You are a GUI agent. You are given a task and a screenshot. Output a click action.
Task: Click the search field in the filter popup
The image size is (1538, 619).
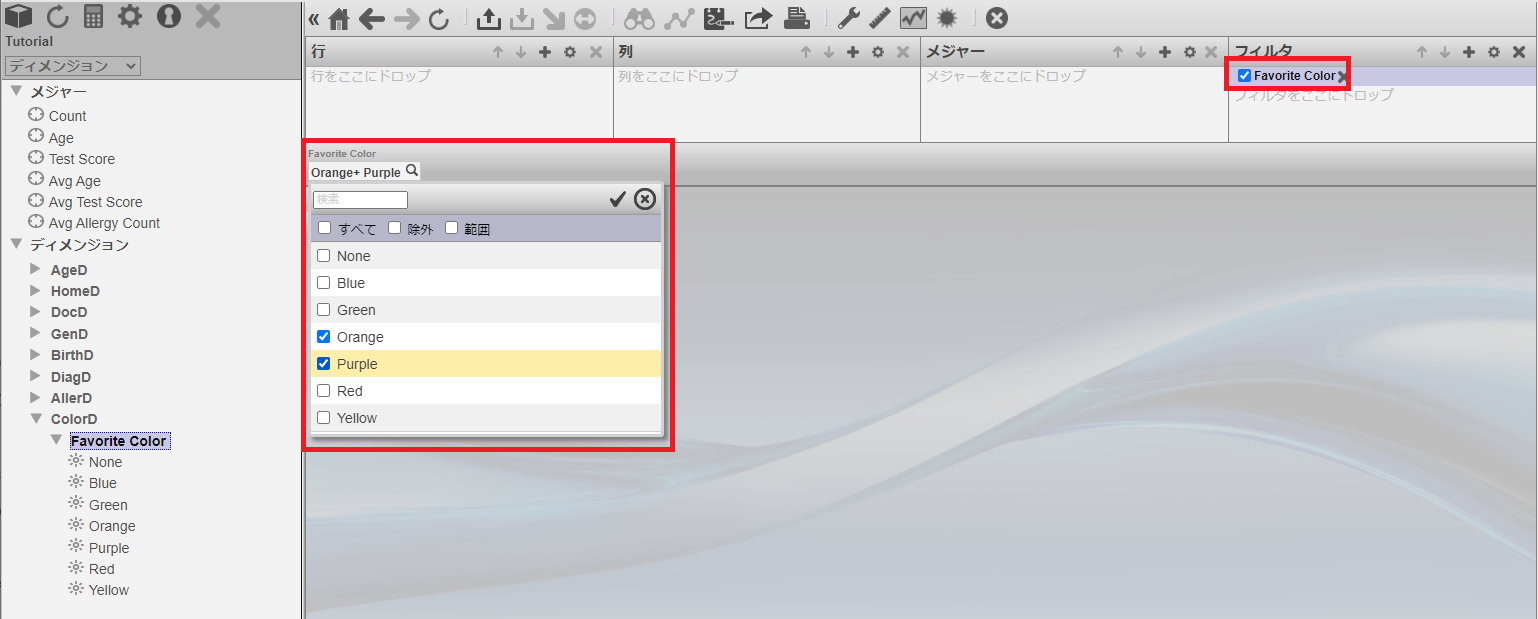[x=361, y=200]
